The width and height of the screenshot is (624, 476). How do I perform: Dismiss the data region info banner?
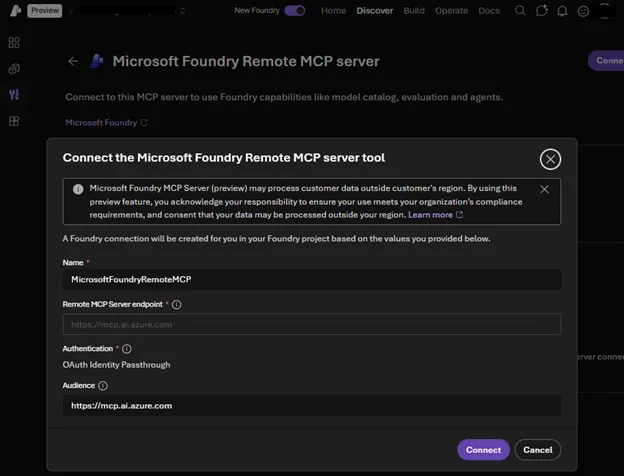(544, 189)
